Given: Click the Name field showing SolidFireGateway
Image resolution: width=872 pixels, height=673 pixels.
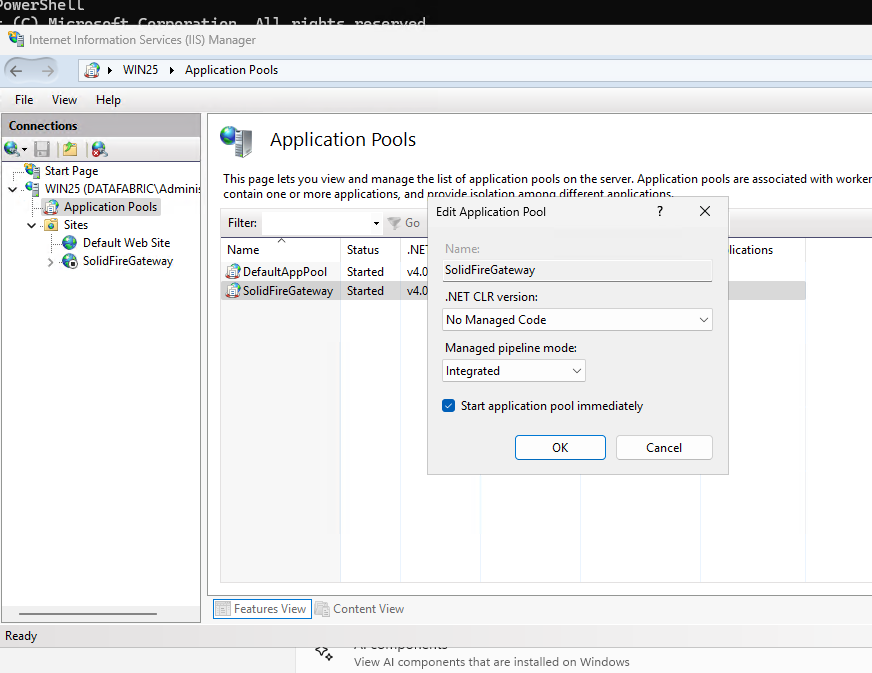Looking at the screenshot, I should click(x=577, y=270).
